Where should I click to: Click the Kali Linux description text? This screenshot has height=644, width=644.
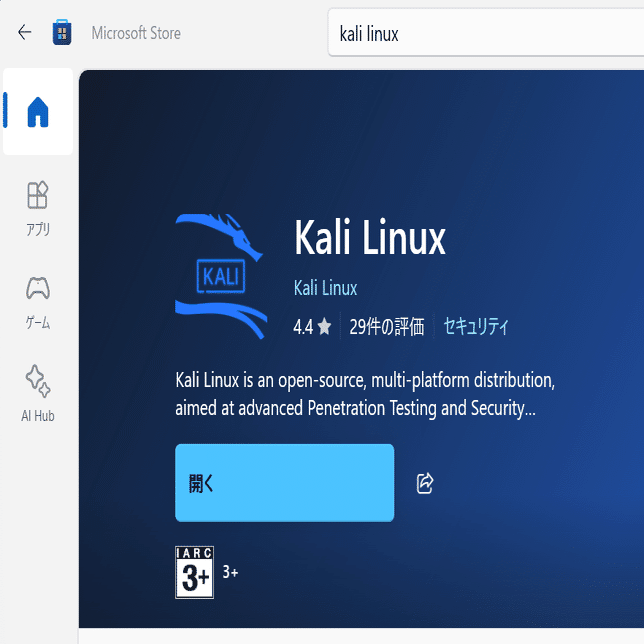click(x=365, y=394)
